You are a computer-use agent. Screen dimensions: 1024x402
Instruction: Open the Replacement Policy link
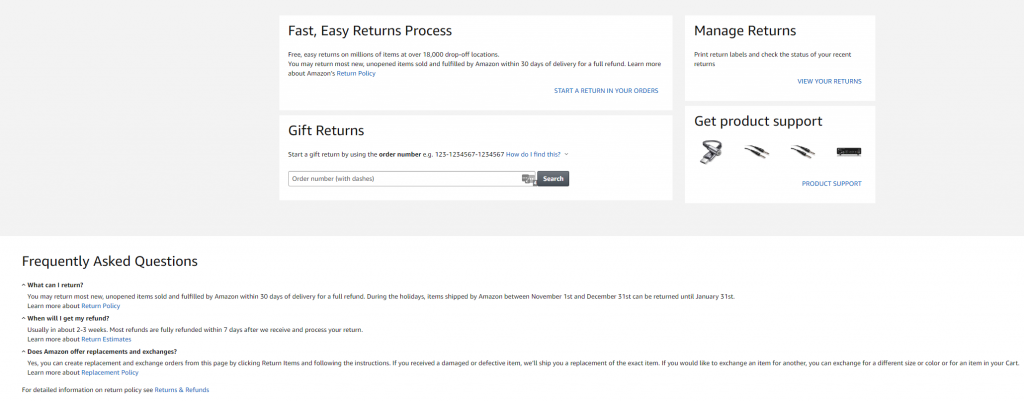(x=110, y=373)
